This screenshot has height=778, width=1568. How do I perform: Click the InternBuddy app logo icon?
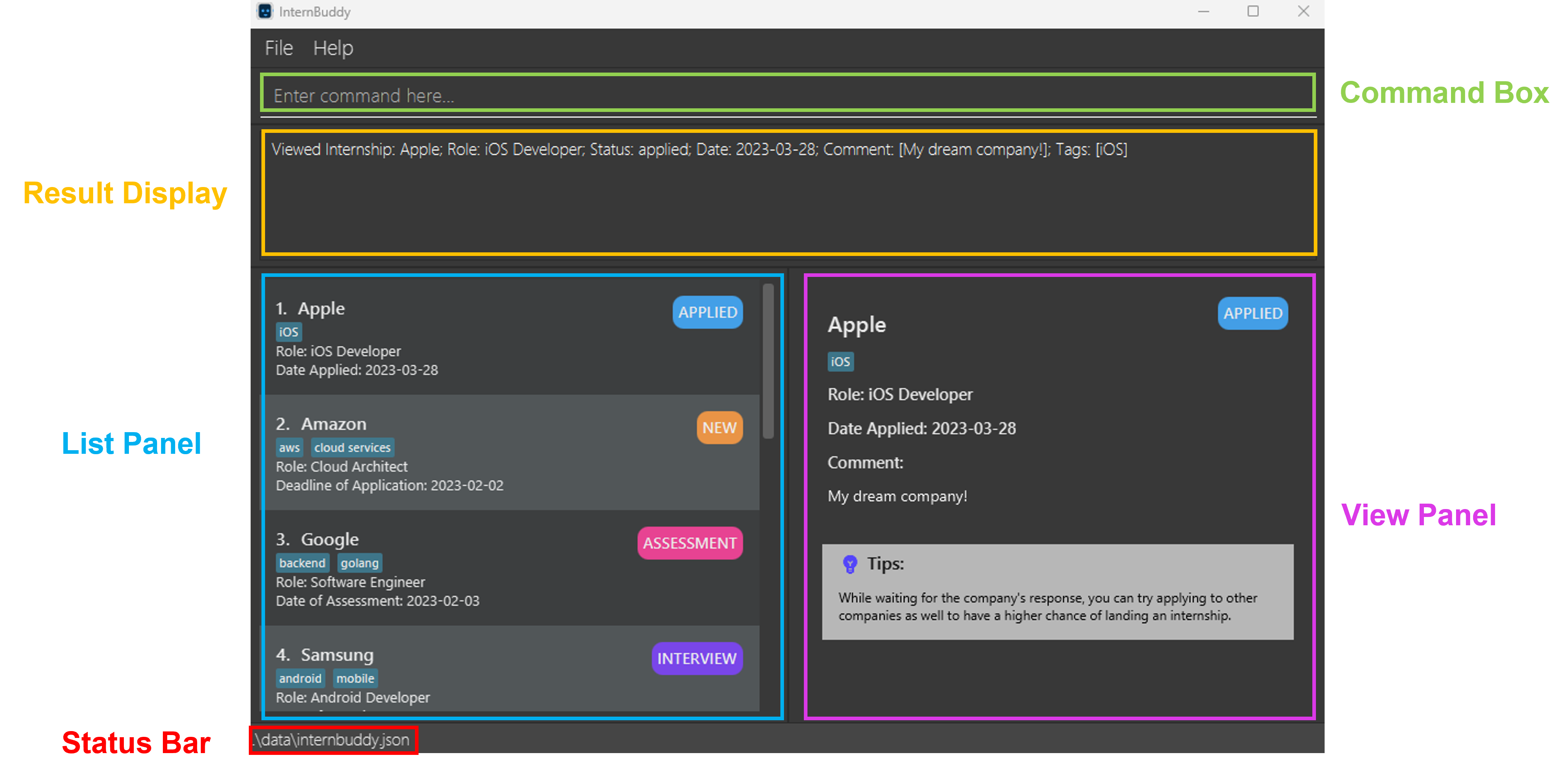pos(265,12)
